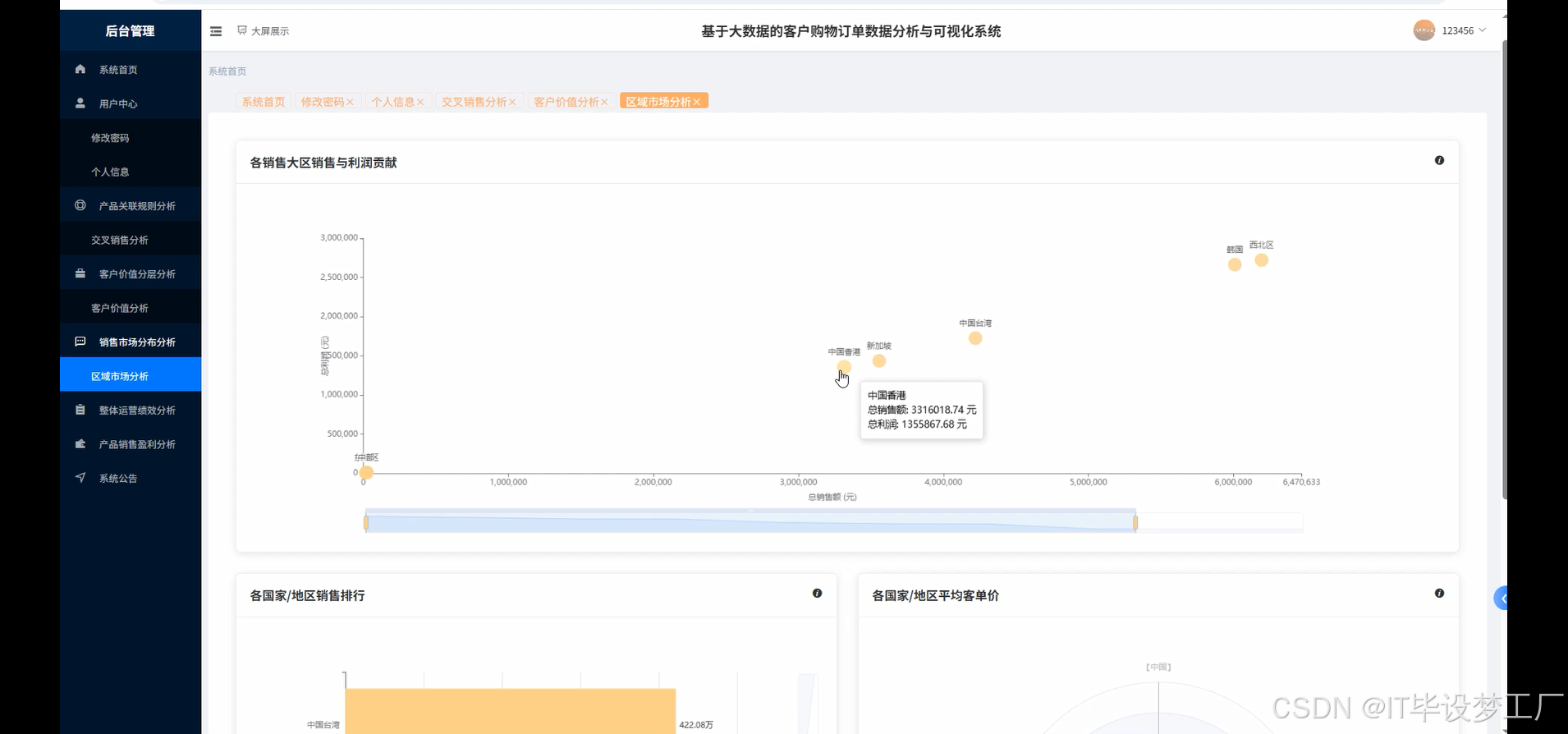Click info icon on 各国家/地区平均客单价 card
Image resolution: width=1568 pixels, height=734 pixels.
(1439, 593)
